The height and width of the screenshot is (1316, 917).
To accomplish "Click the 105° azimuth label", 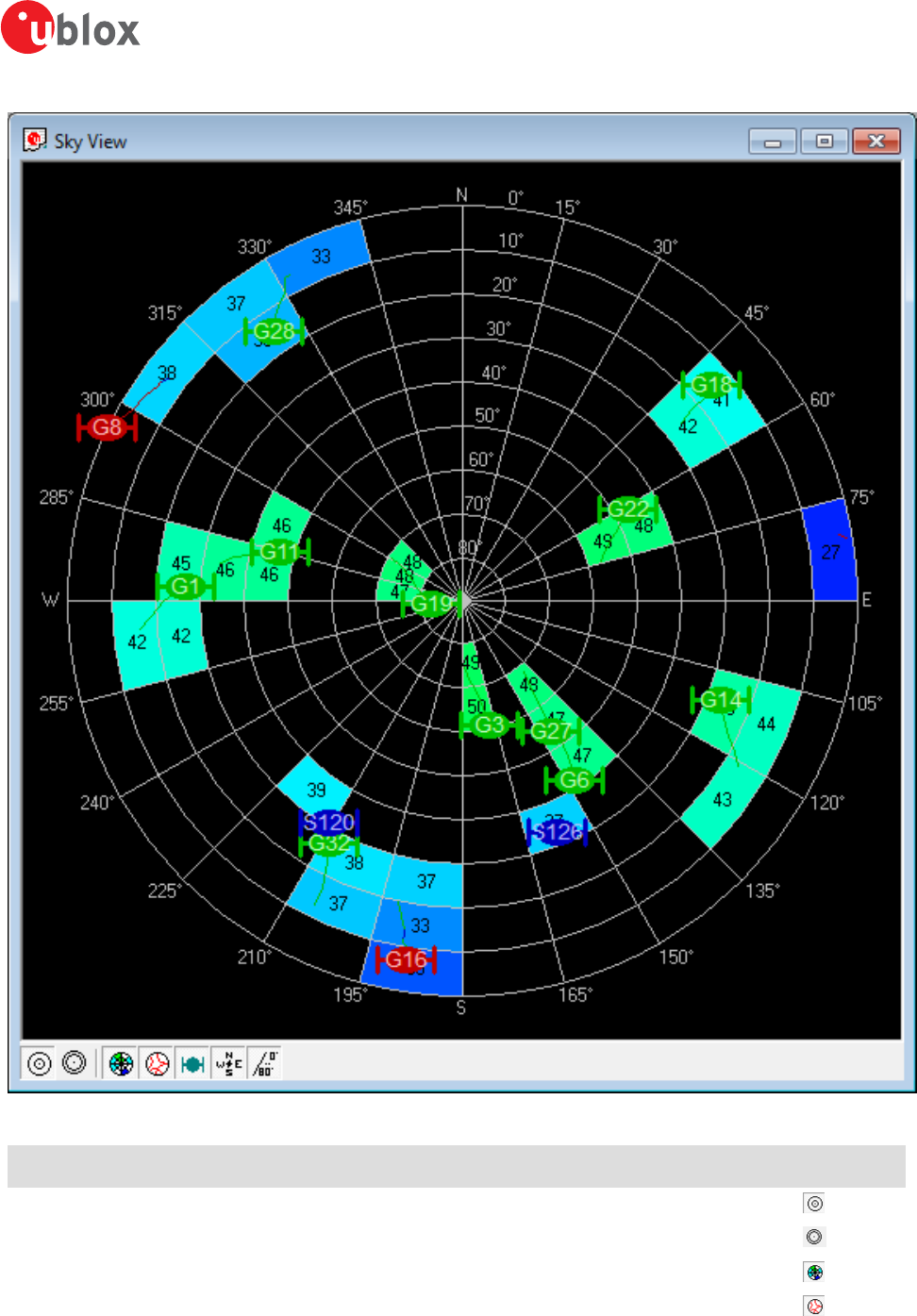I will pyautogui.click(x=865, y=704).
